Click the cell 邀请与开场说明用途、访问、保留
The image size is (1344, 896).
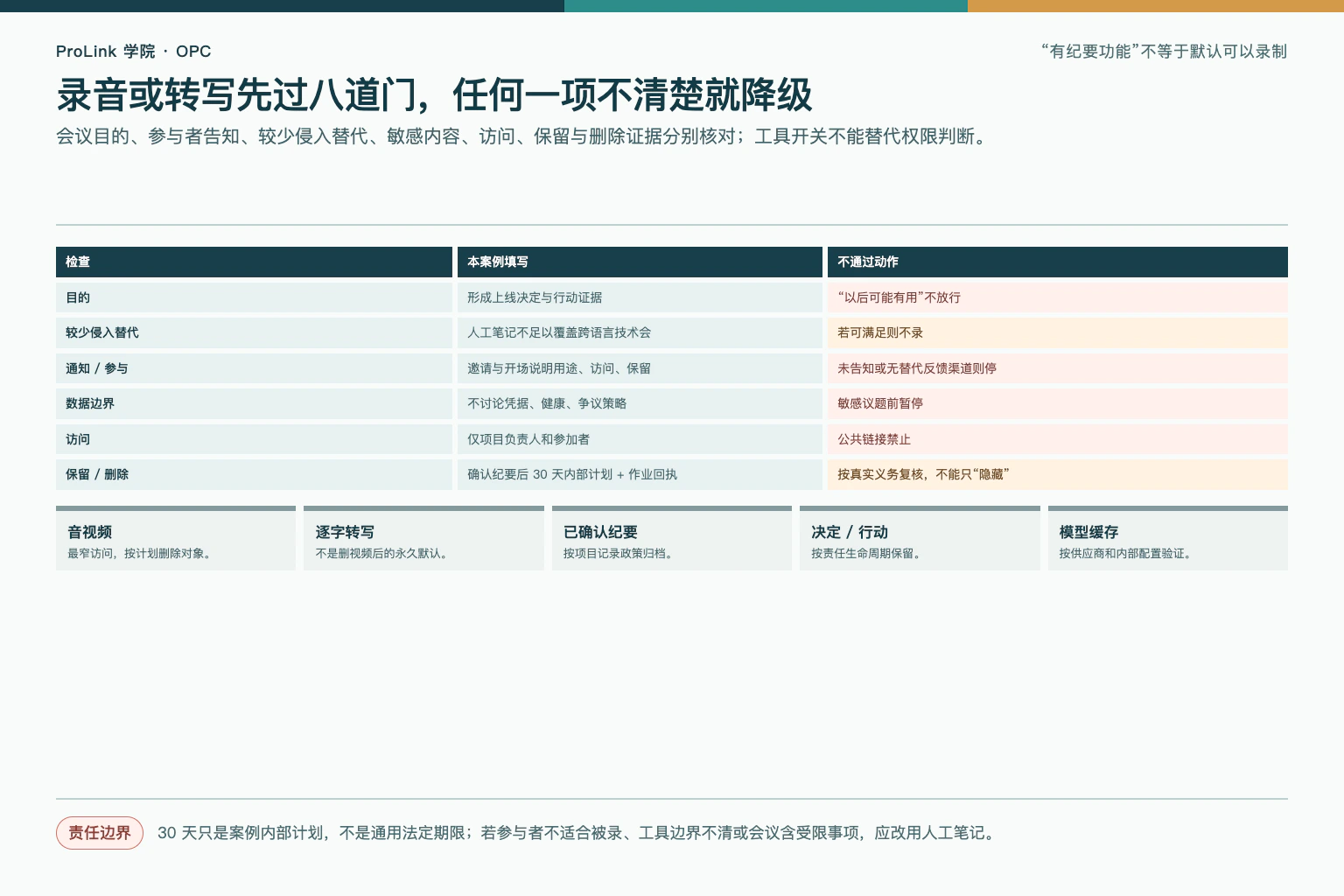(640, 368)
